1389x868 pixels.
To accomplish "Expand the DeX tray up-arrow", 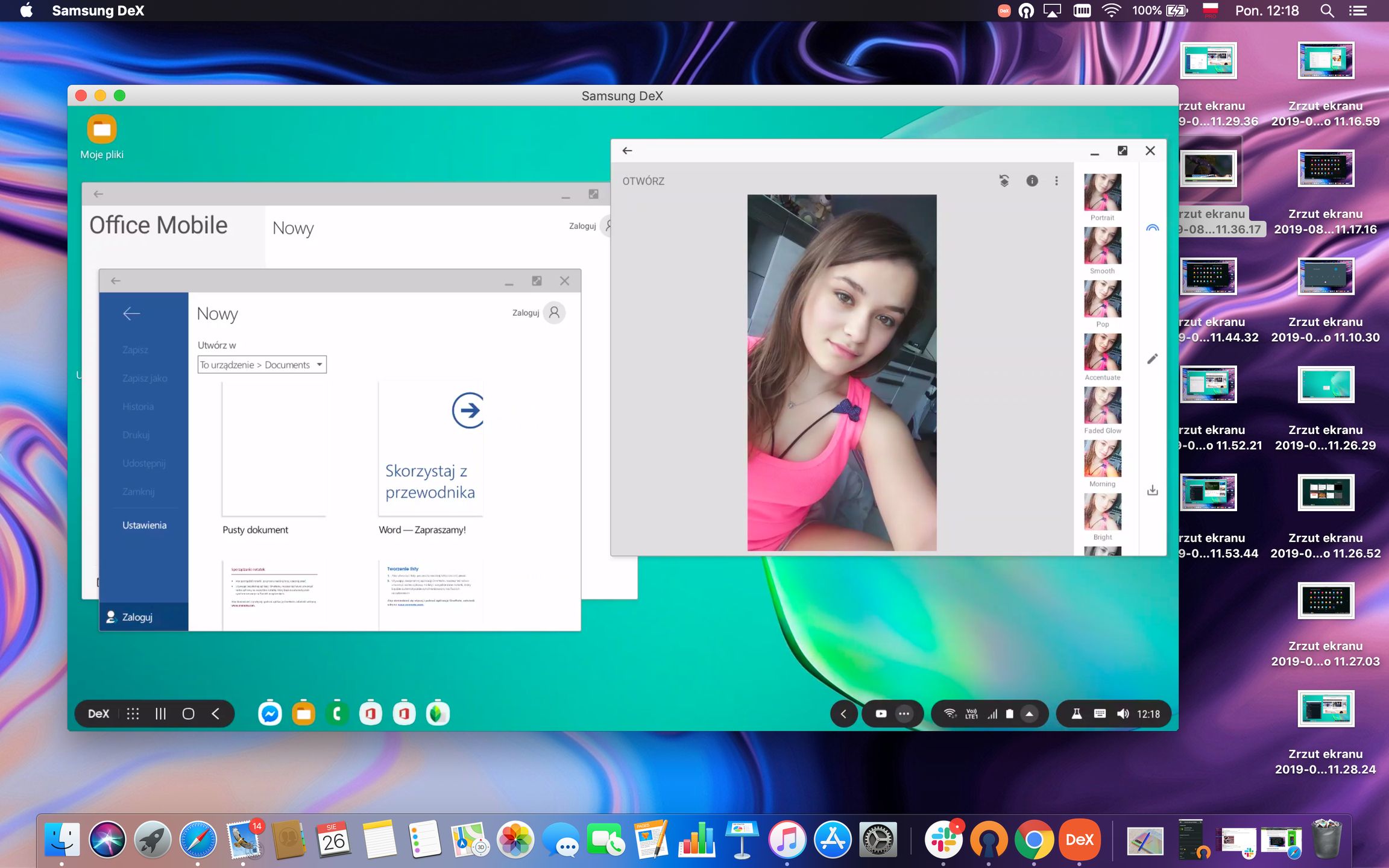I will coord(1030,714).
